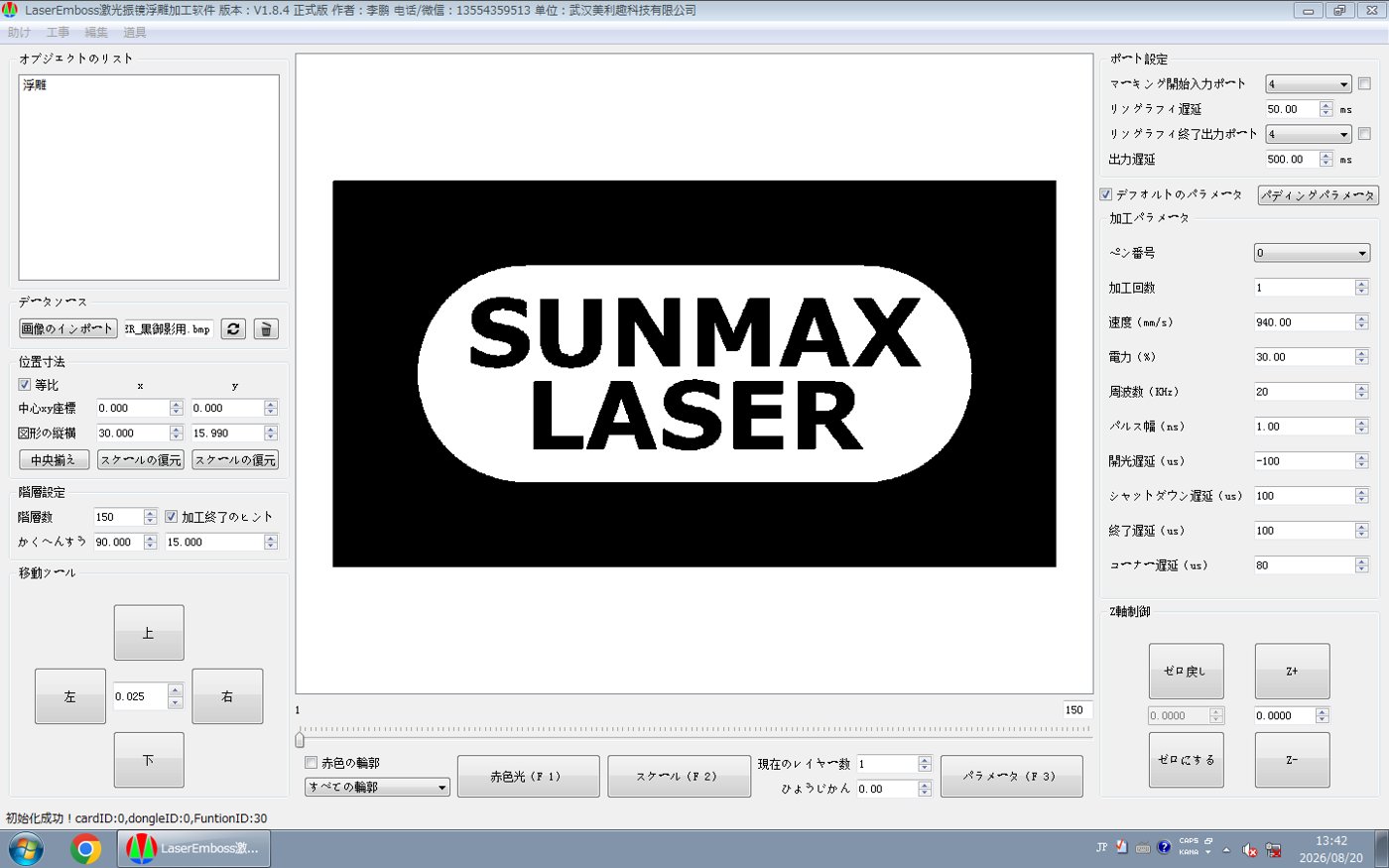Screen dimensions: 1389x868
Task: Click the 電力 (%) input field
Action: [x=1304, y=357]
